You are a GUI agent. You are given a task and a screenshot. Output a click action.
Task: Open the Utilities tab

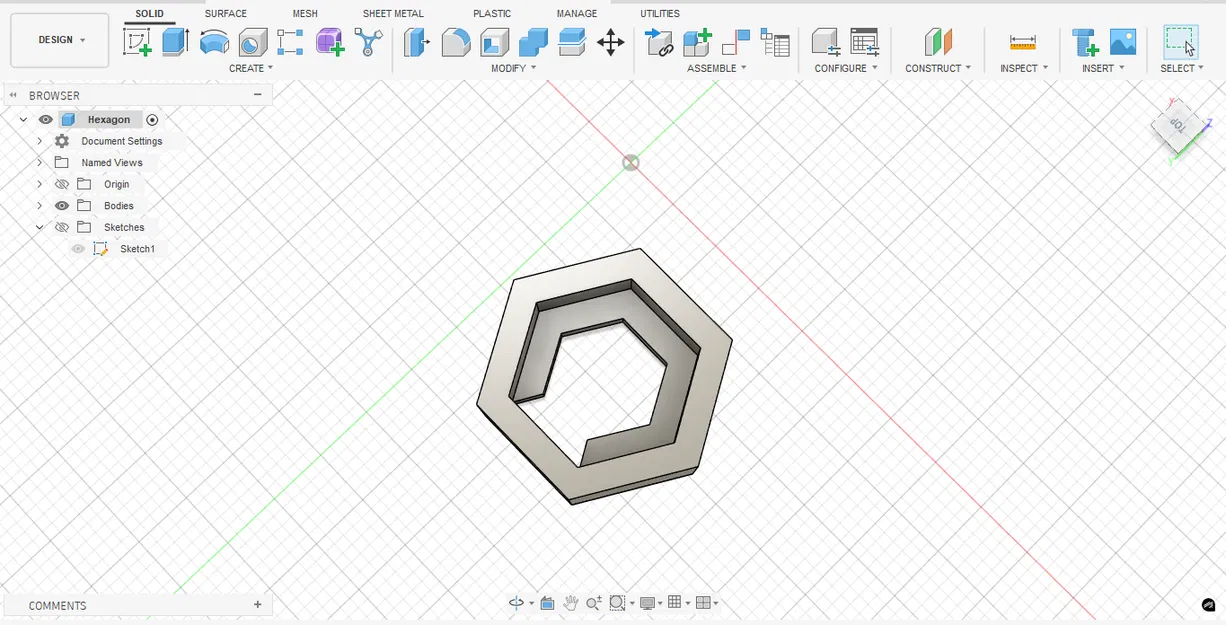[x=660, y=13]
